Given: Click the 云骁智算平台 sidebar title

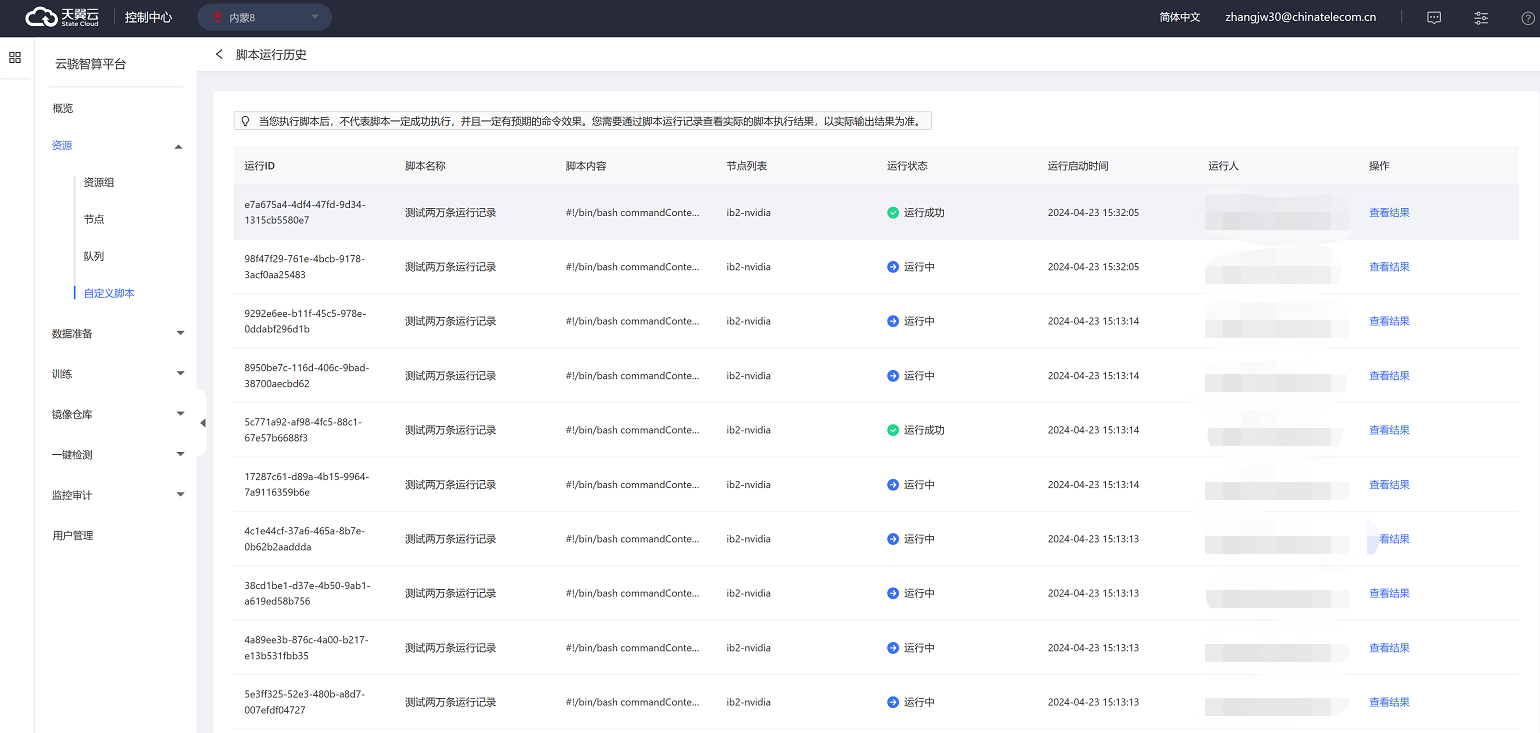Looking at the screenshot, I should click(91, 64).
